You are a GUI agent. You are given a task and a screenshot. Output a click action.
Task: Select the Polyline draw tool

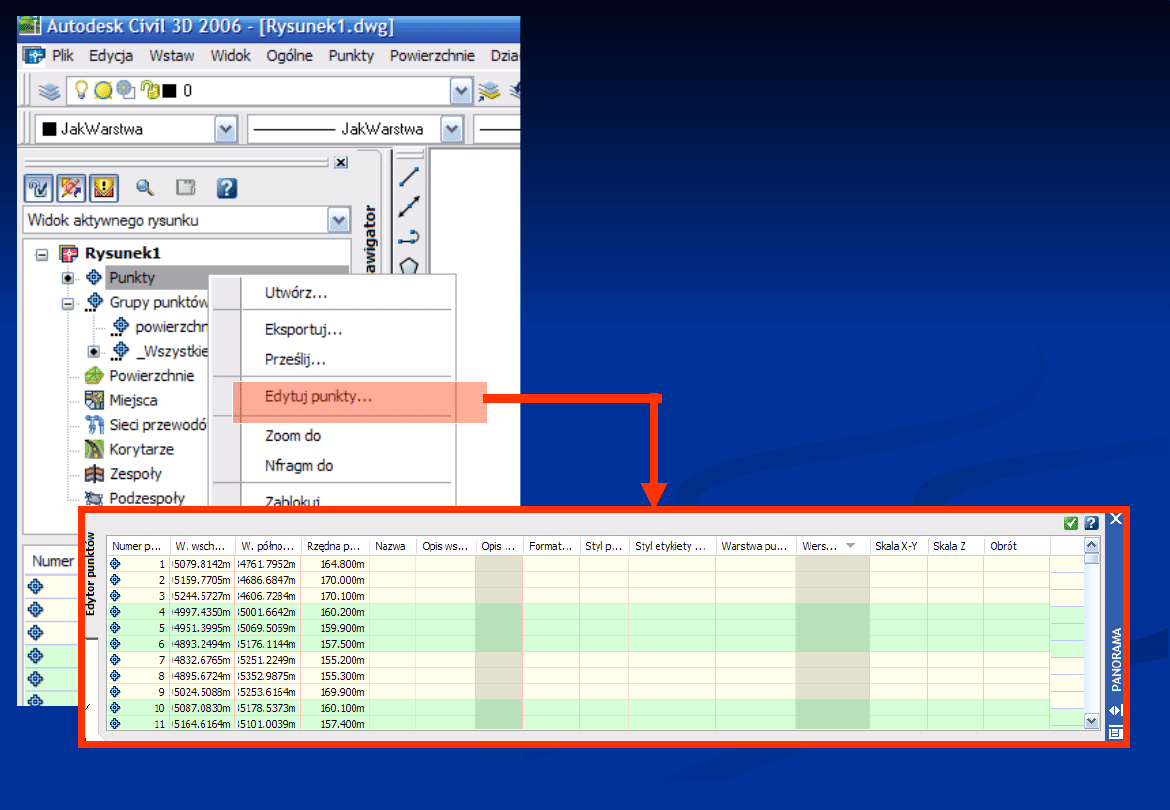(409, 237)
